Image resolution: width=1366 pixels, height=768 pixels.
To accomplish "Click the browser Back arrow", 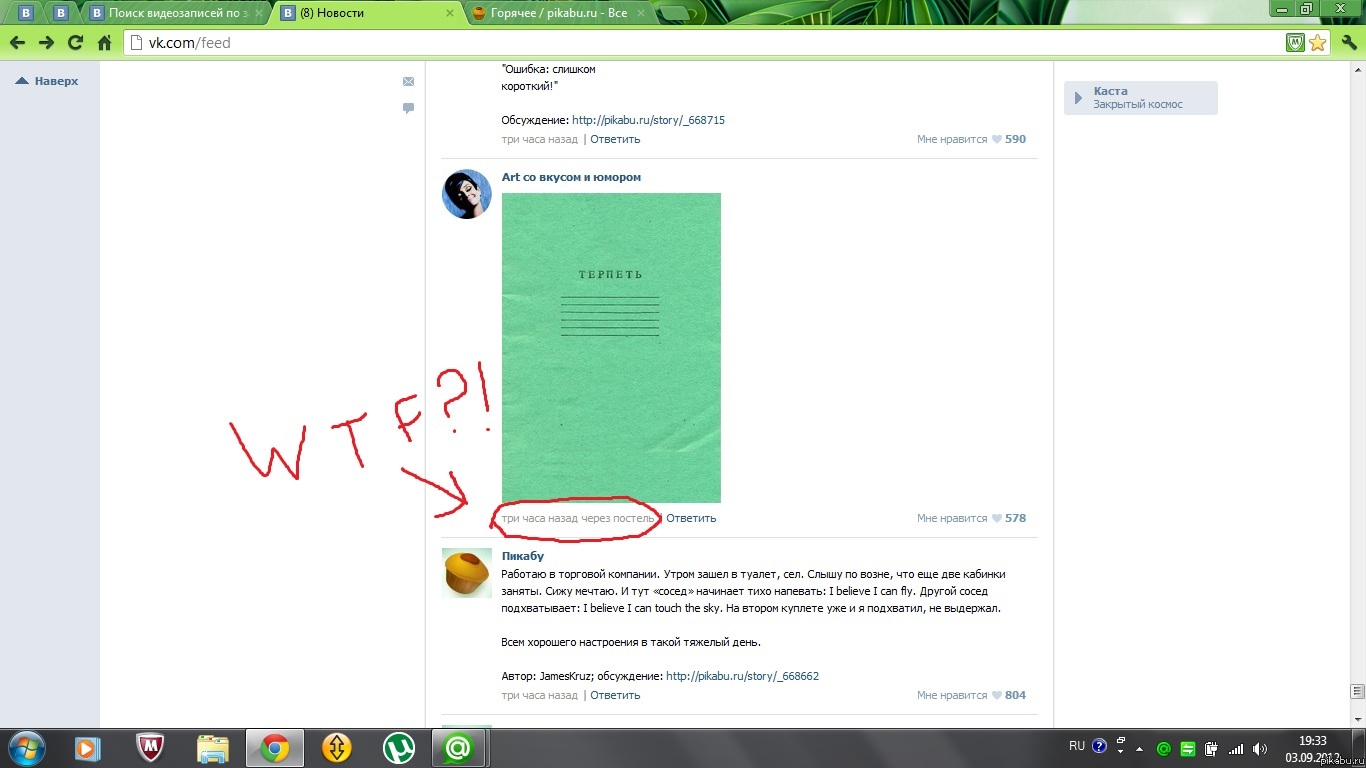I will pos(17,43).
